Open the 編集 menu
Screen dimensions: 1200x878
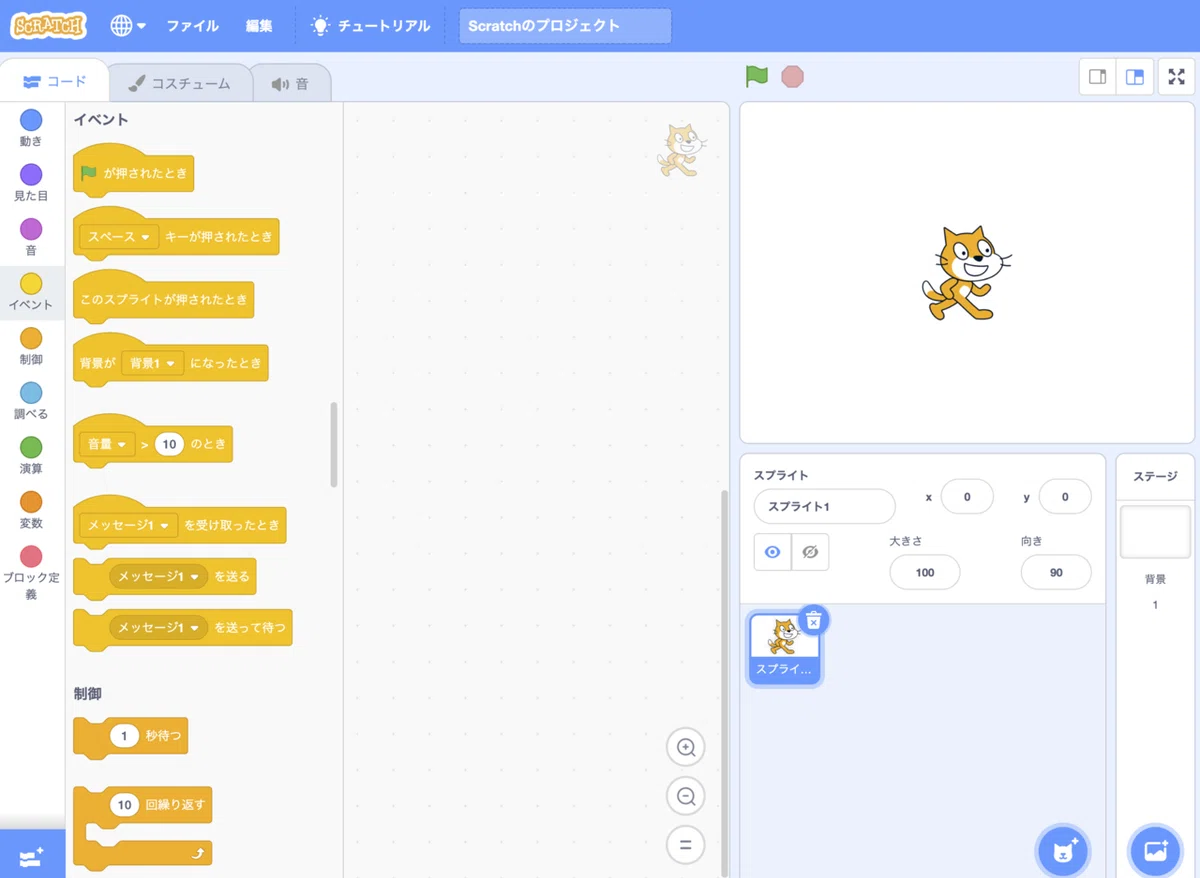[259, 26]
